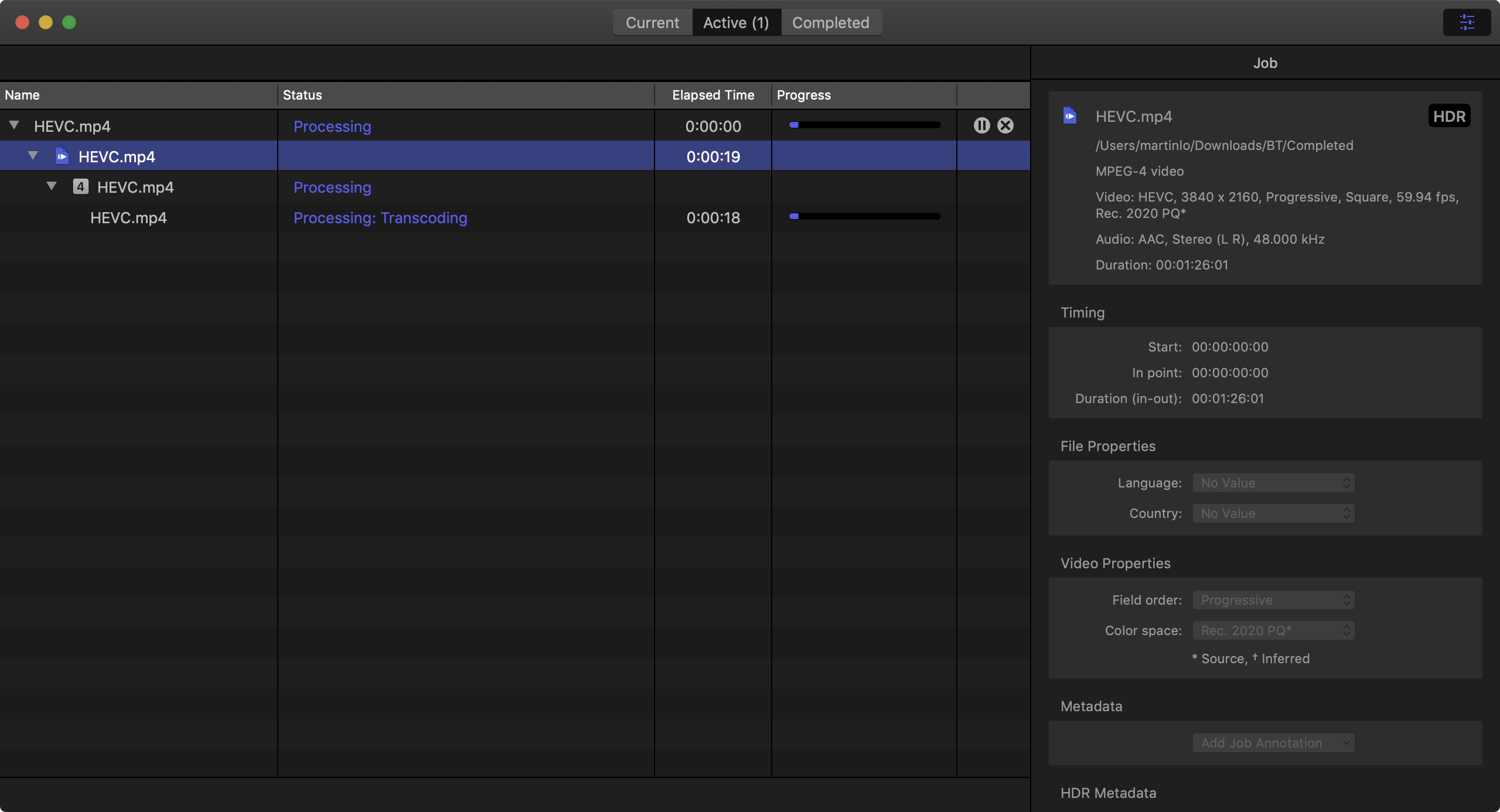The height and width of the screenshot is (812, 1500).
Task: Click the Elapsed Time column header
Action: click(713, 95)
